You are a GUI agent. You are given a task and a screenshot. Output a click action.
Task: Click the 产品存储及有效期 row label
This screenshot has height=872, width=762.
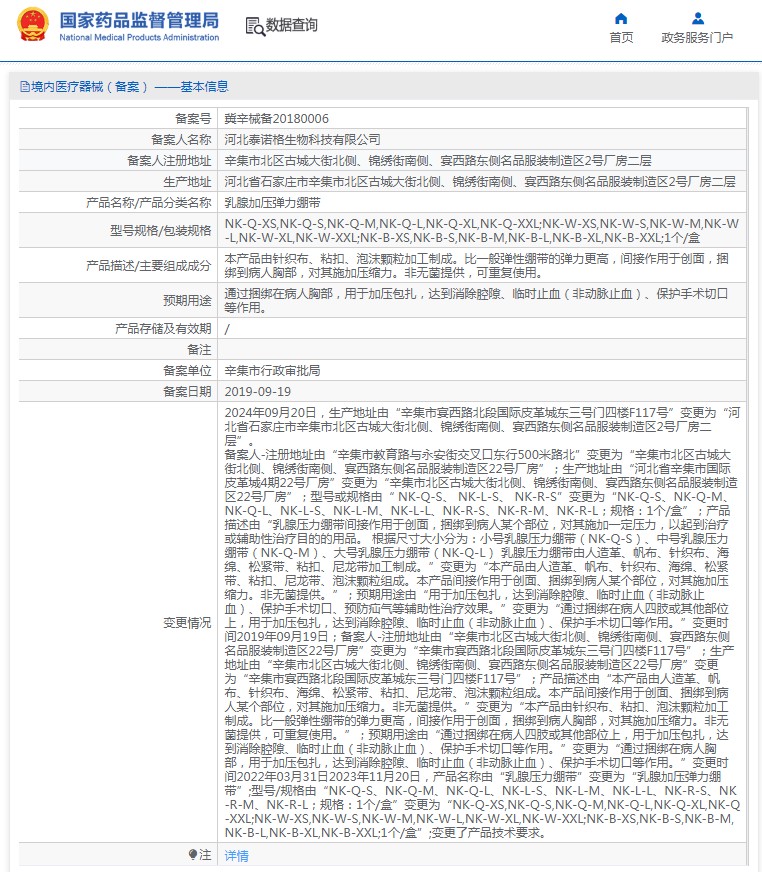(x=163, y=329)
